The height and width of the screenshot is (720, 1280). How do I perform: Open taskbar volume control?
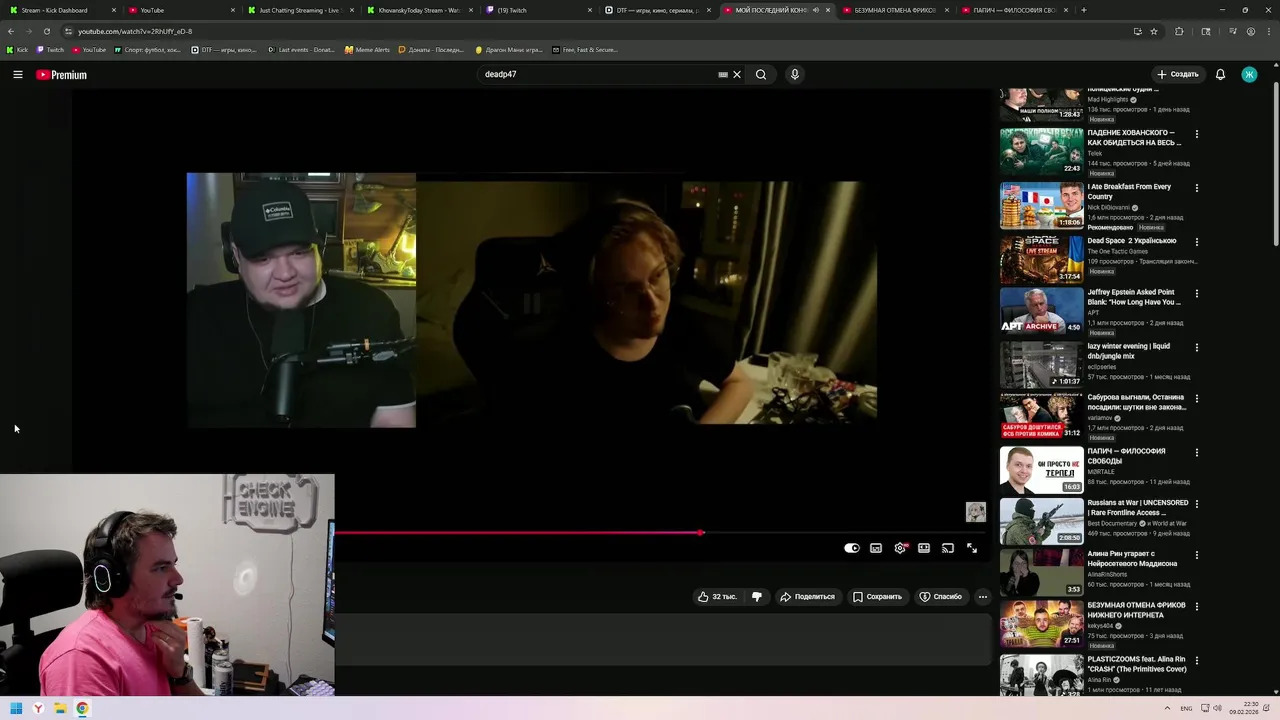1217,709
